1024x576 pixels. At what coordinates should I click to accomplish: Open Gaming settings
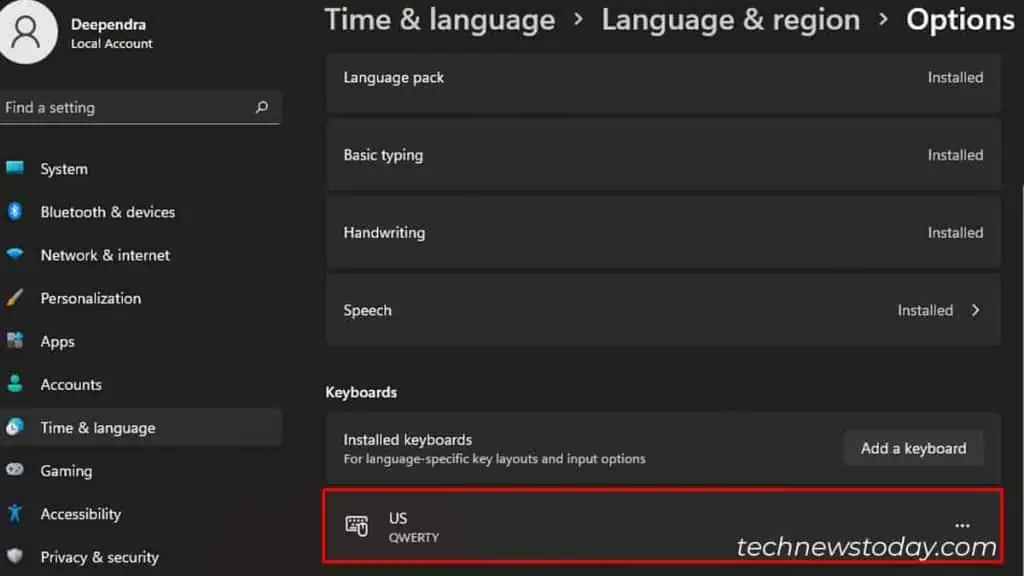coord(65,470)
